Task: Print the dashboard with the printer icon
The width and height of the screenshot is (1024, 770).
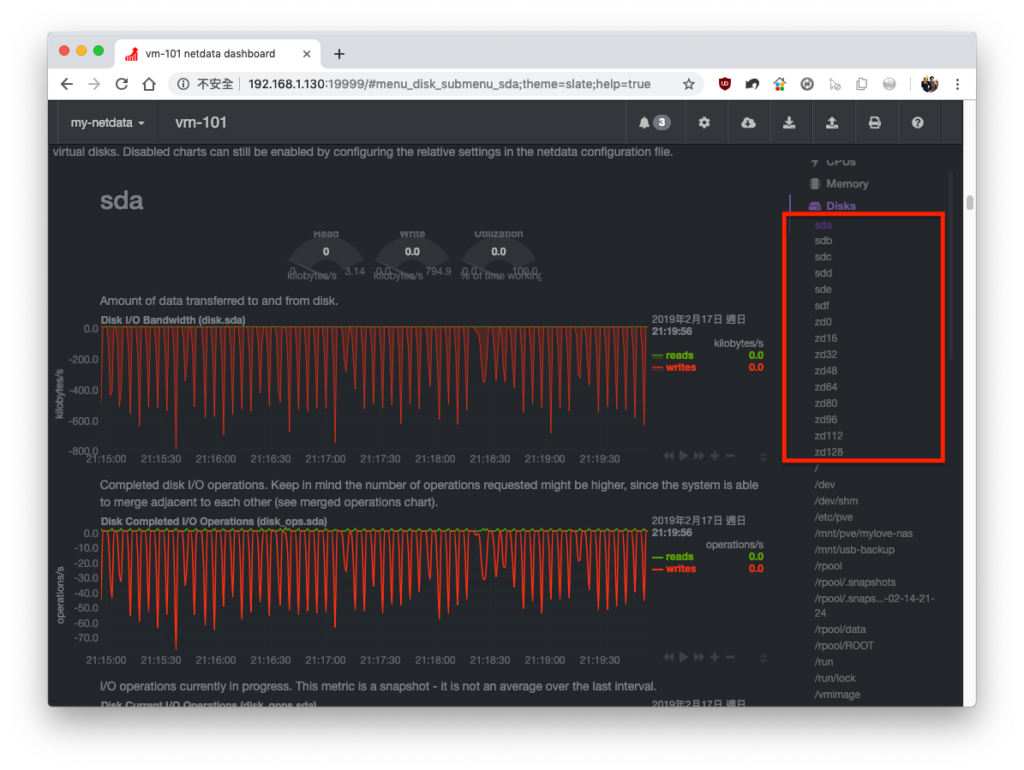Action: (x=874, y=123)
